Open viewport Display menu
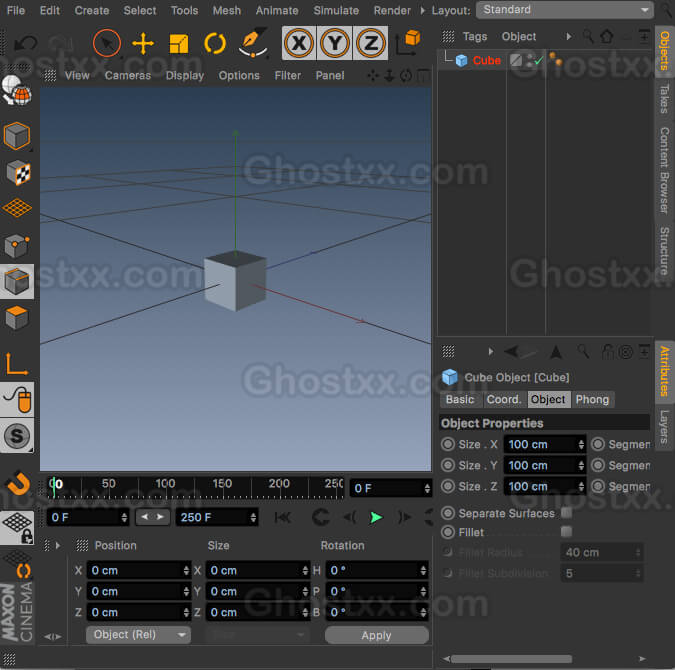The image size is (675, 670). [185, 75]
